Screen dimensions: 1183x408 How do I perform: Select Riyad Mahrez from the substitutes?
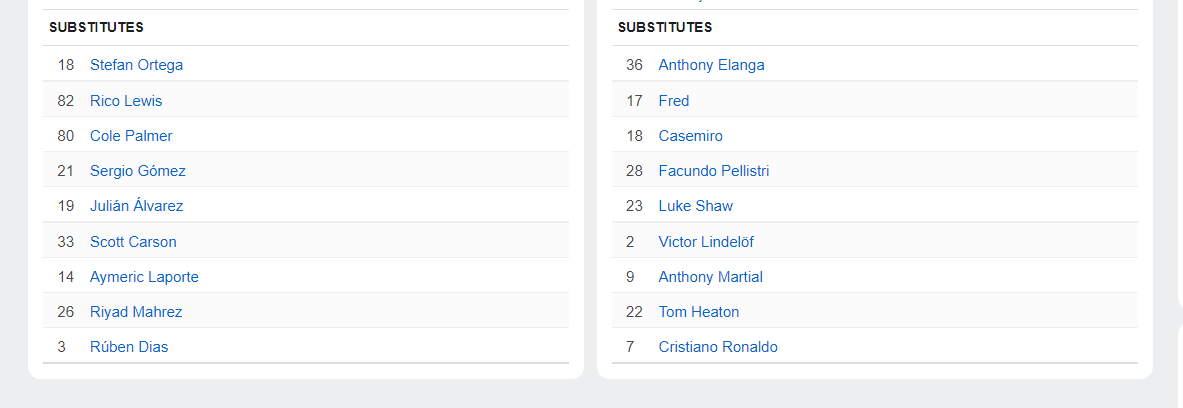pyautogui.click(x=136, y=311)
